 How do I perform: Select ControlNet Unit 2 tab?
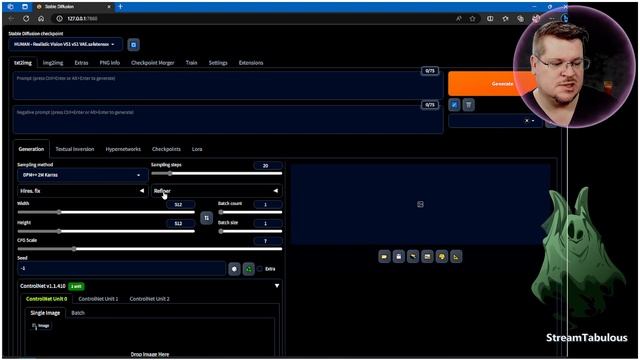tap(149, 299)
